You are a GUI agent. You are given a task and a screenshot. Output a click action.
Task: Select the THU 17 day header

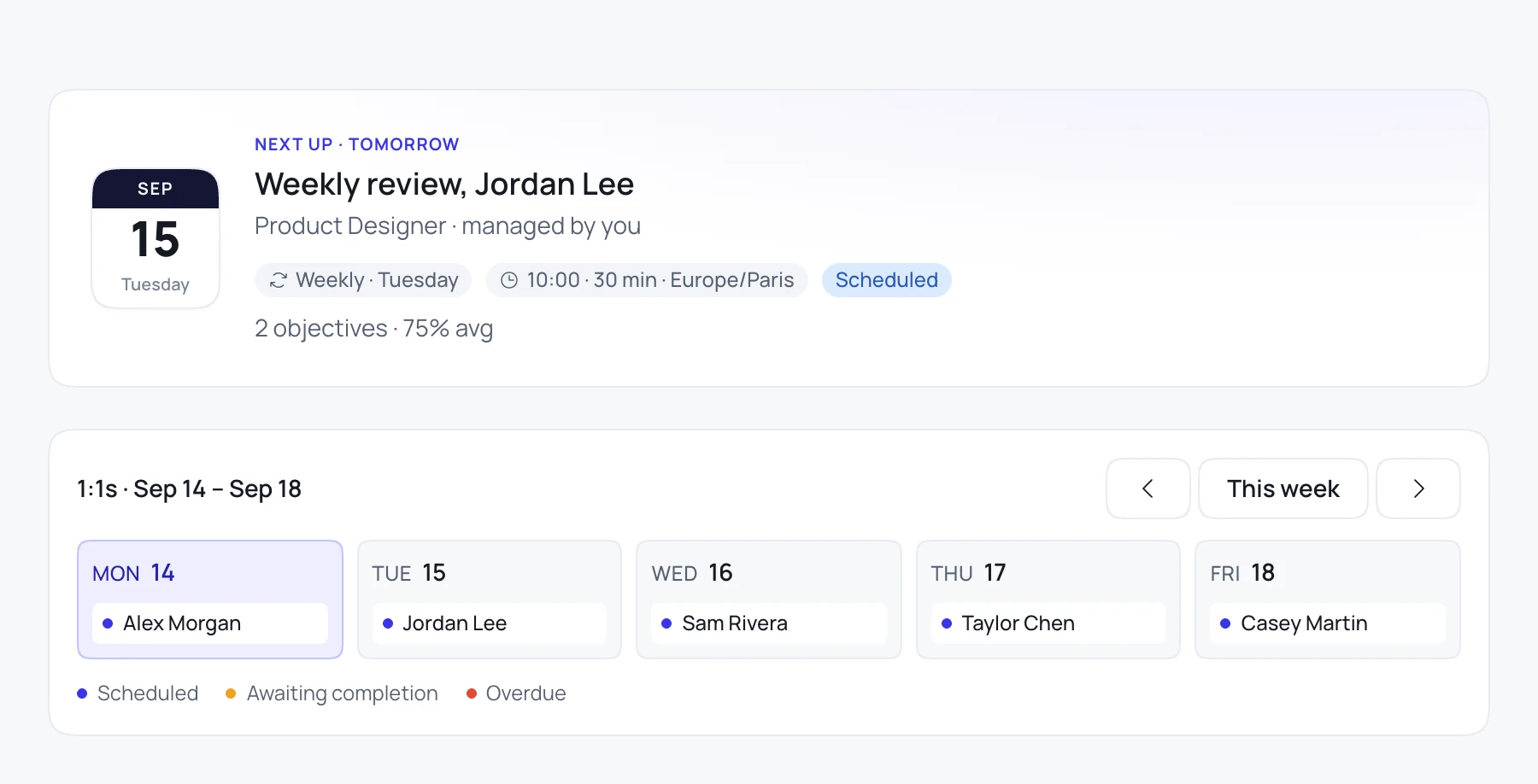coord(968,573)
